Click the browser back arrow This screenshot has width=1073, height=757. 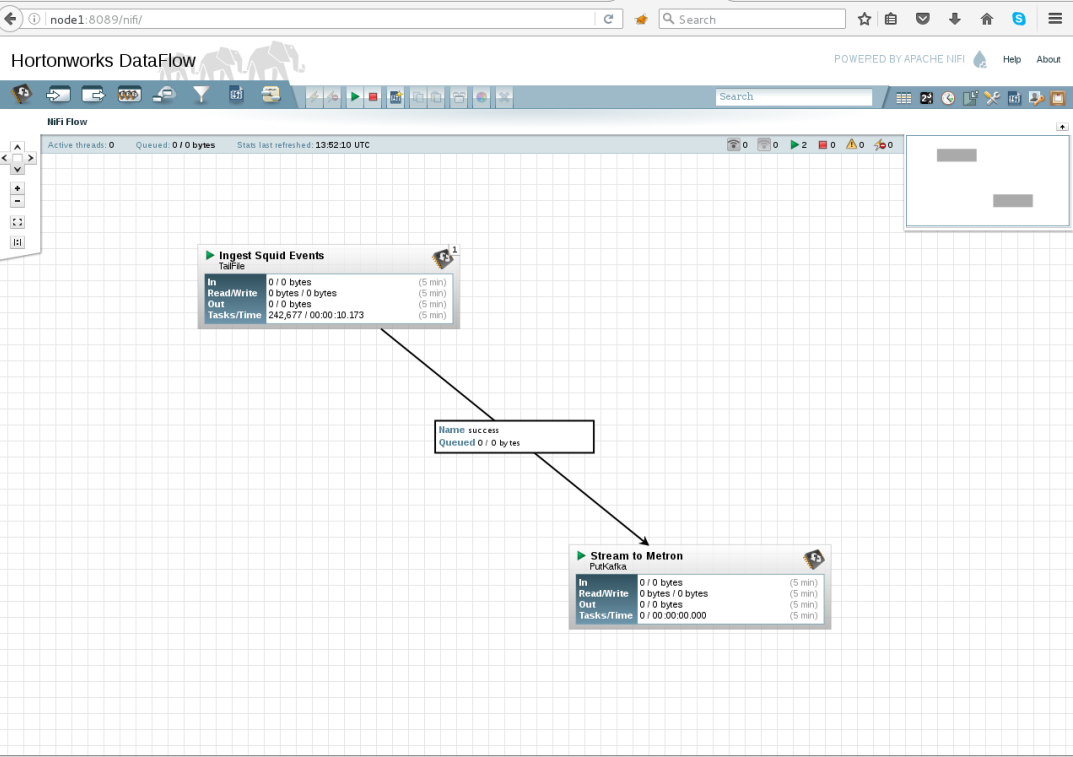point(10,19)
